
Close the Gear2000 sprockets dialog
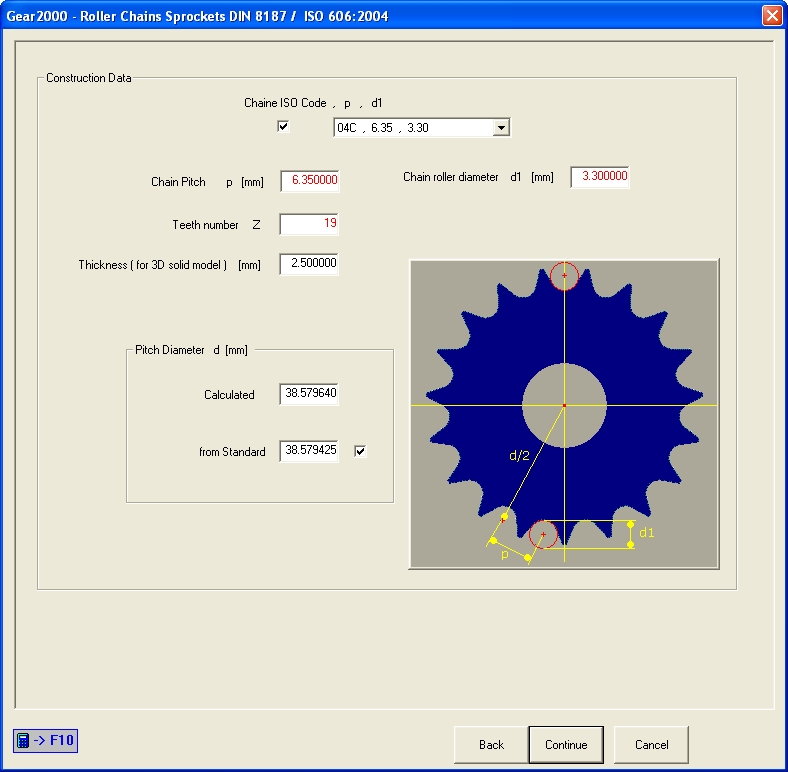(772, 15)
